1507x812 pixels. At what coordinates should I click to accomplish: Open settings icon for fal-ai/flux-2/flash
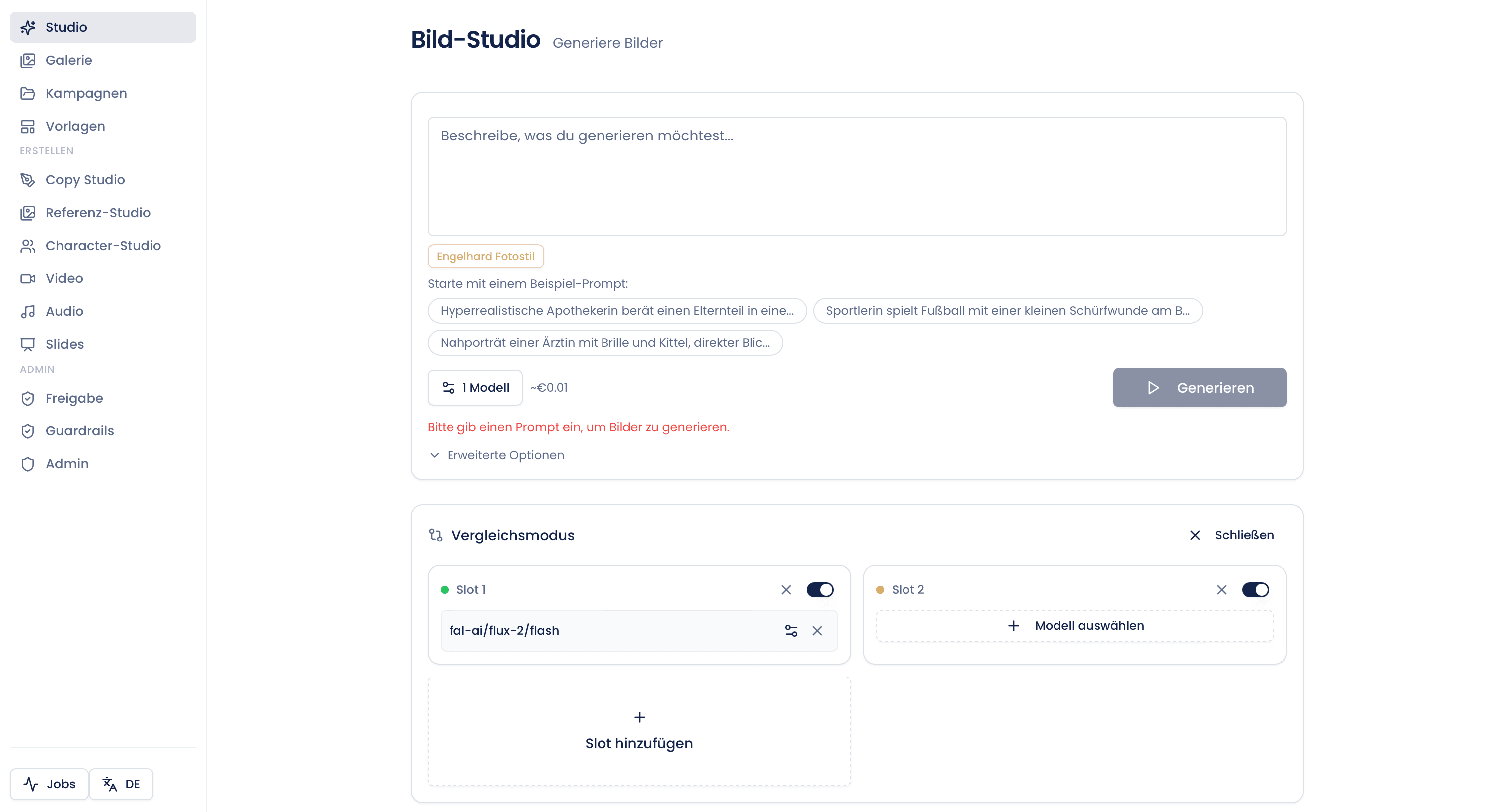(791, 630)
